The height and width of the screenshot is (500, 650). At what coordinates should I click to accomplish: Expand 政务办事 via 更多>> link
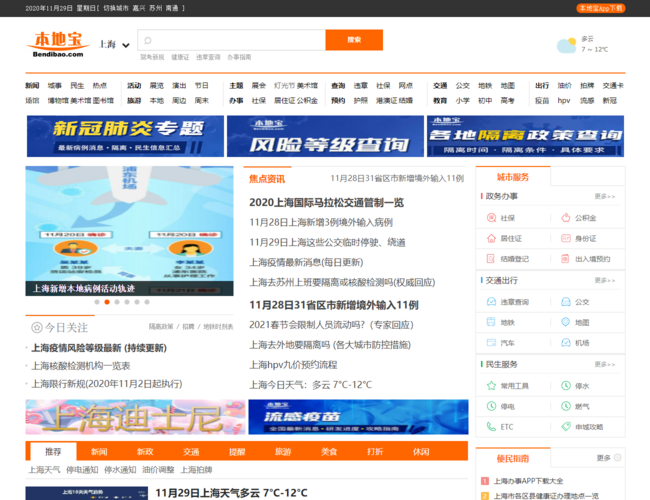click(605, 197)
